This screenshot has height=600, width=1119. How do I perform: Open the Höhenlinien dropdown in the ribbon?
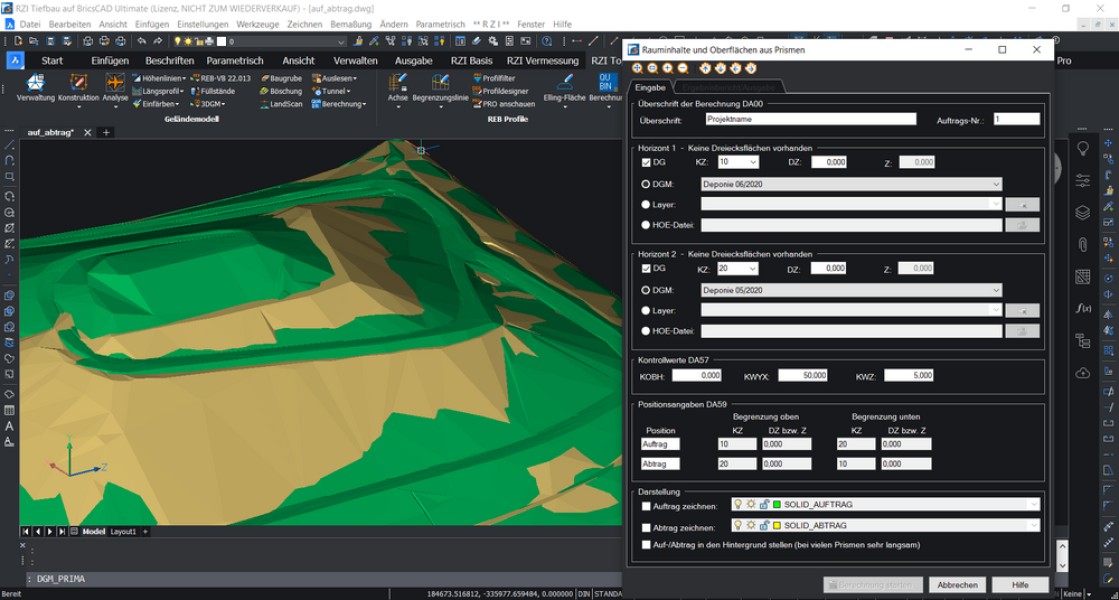pos(183,77)
